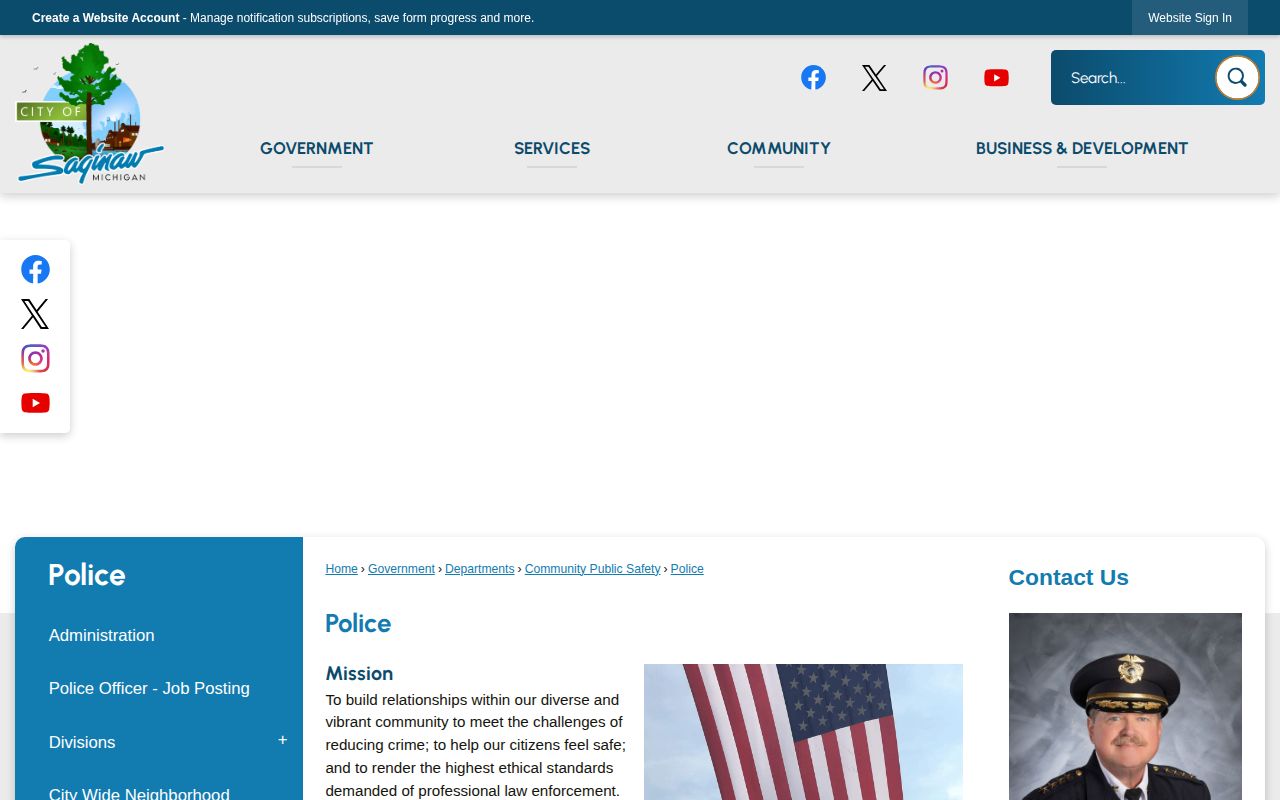Click the Mission heading text
Image resolution: width=1280 pixels, height=800 pixels.
point(359,673)
